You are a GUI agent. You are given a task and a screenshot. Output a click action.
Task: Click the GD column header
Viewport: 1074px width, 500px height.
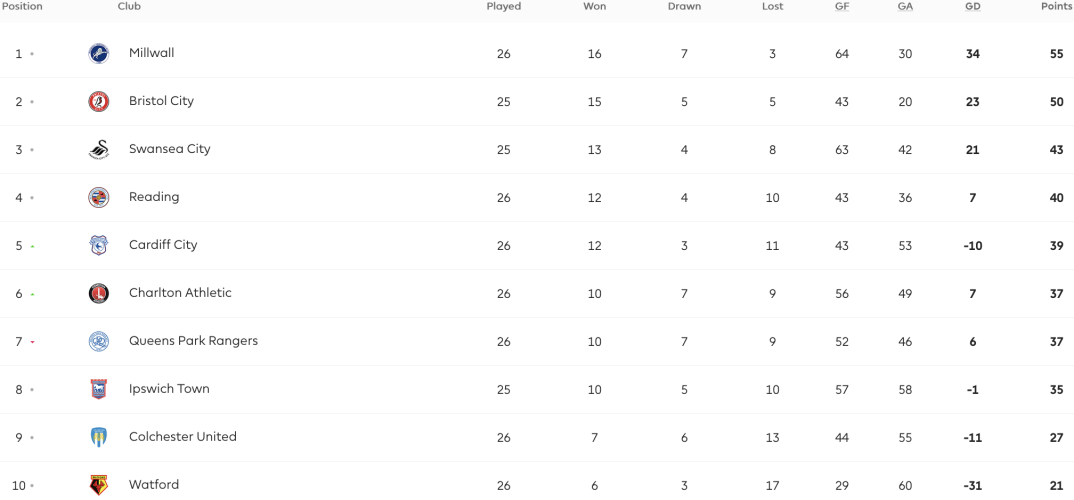pos(972,6)
